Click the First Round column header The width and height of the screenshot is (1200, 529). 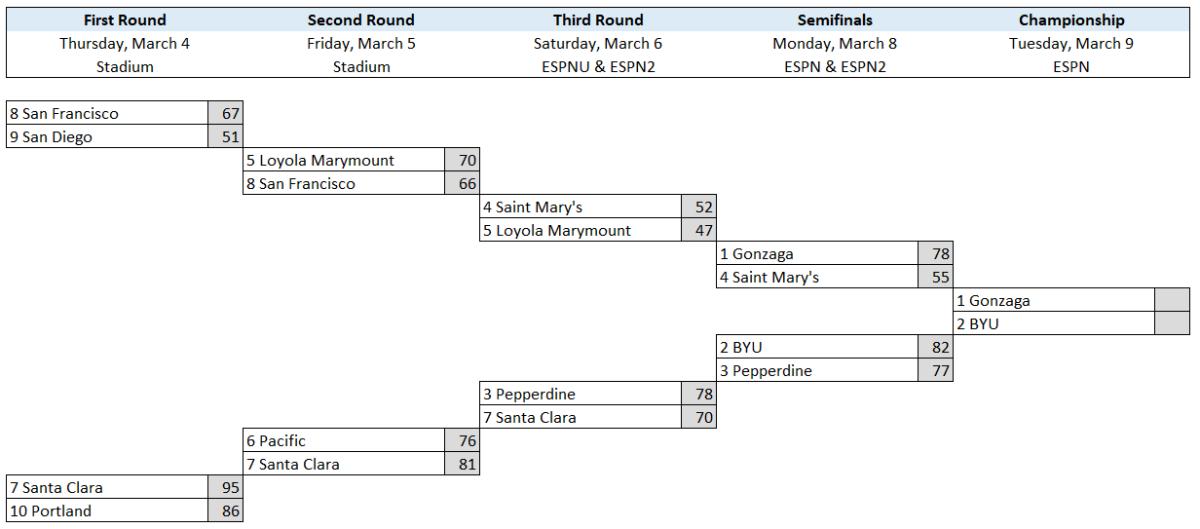[x=125, y=20]
